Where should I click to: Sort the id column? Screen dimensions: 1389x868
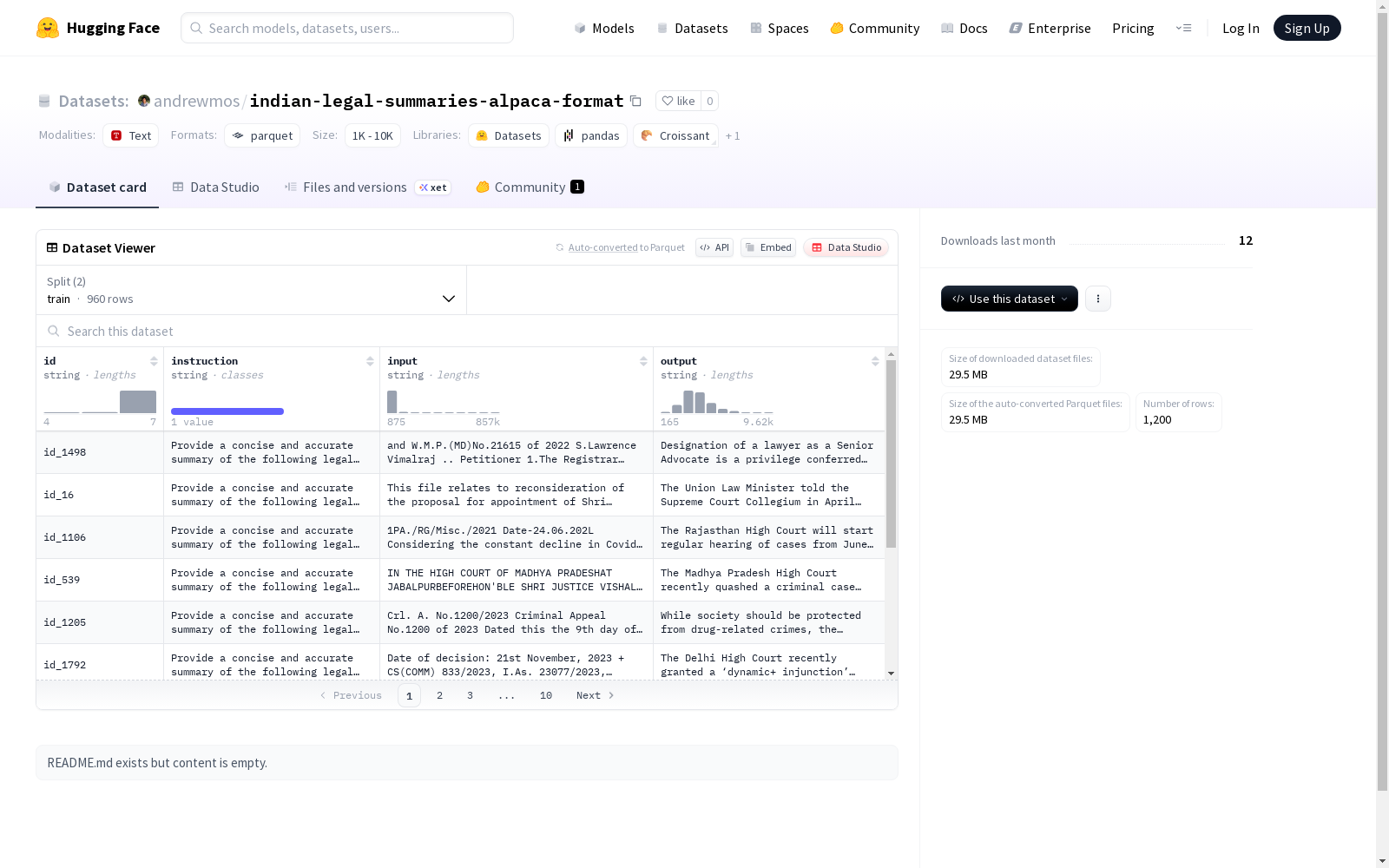[x=154, y=361]
